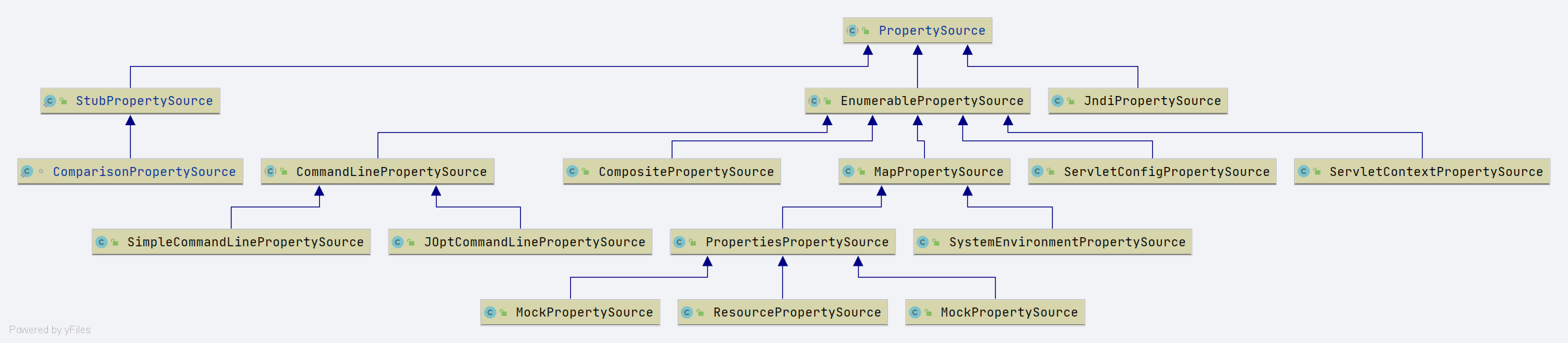Select the SystemEnvironmentPropertySource node label
The image size is (1568, 343).
coord(1067,242)
